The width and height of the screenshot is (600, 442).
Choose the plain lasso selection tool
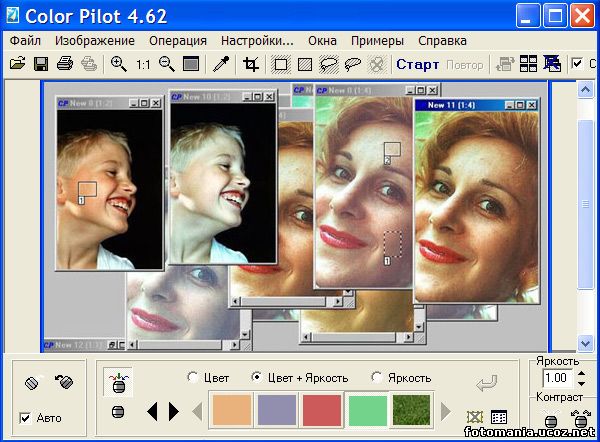pos(353,64)
